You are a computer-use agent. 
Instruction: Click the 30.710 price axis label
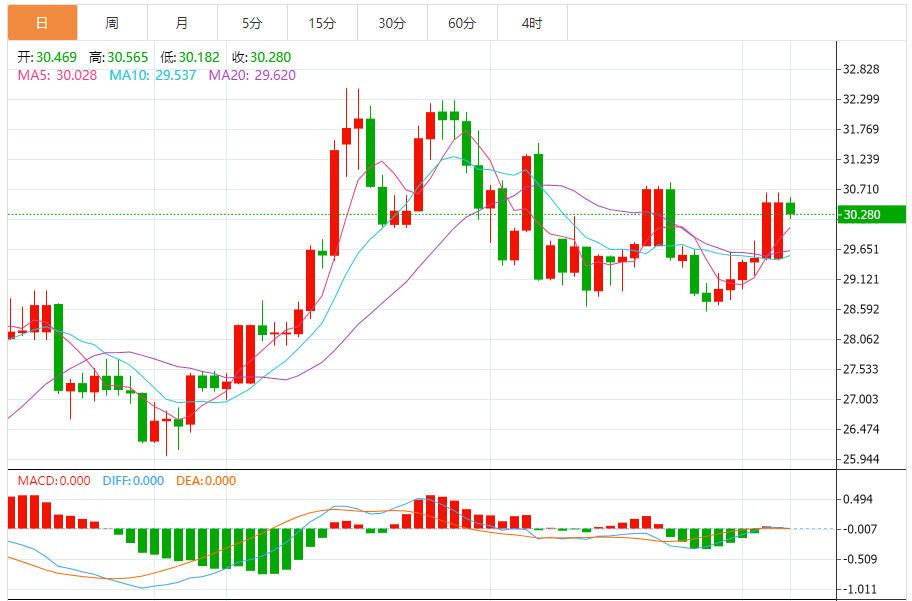(861, 189)
